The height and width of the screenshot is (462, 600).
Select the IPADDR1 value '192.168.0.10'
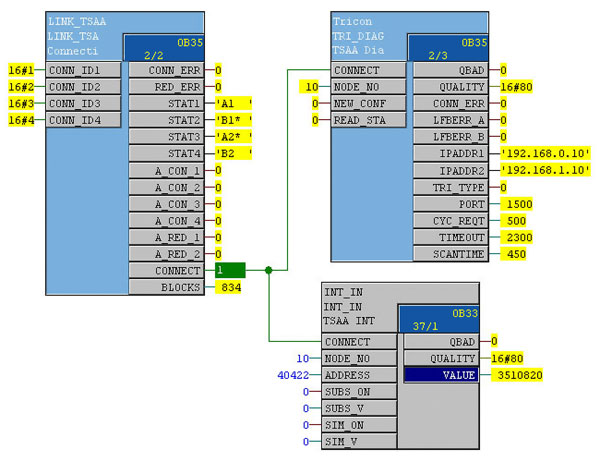[x=545, y=153]
